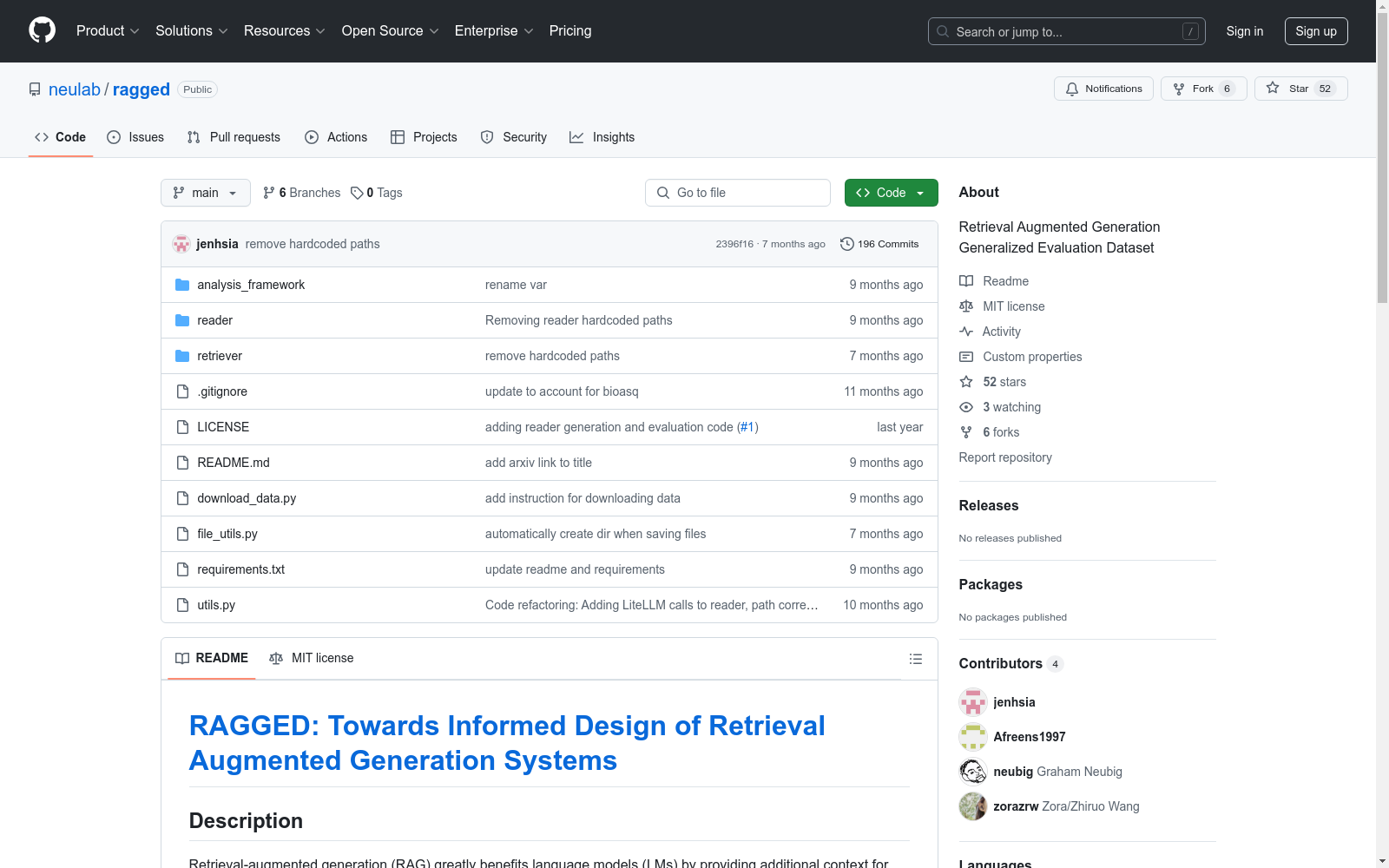Expand the Enterprise menu
1389x868 pixels.
494,31
